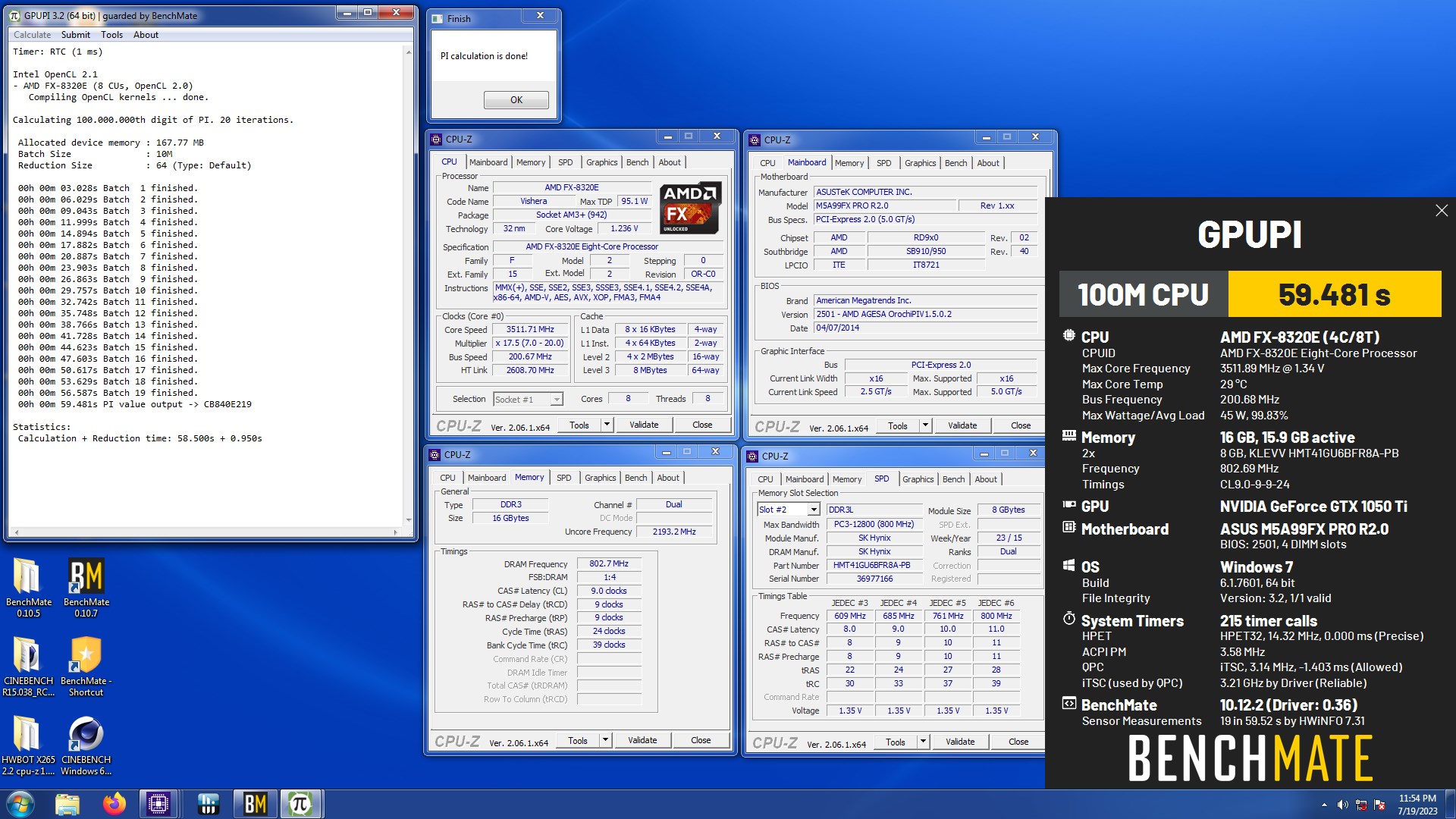Click the CPU icon in BenchMate panel
The width and height of the screenshot is (1456, 819).
1069,336
